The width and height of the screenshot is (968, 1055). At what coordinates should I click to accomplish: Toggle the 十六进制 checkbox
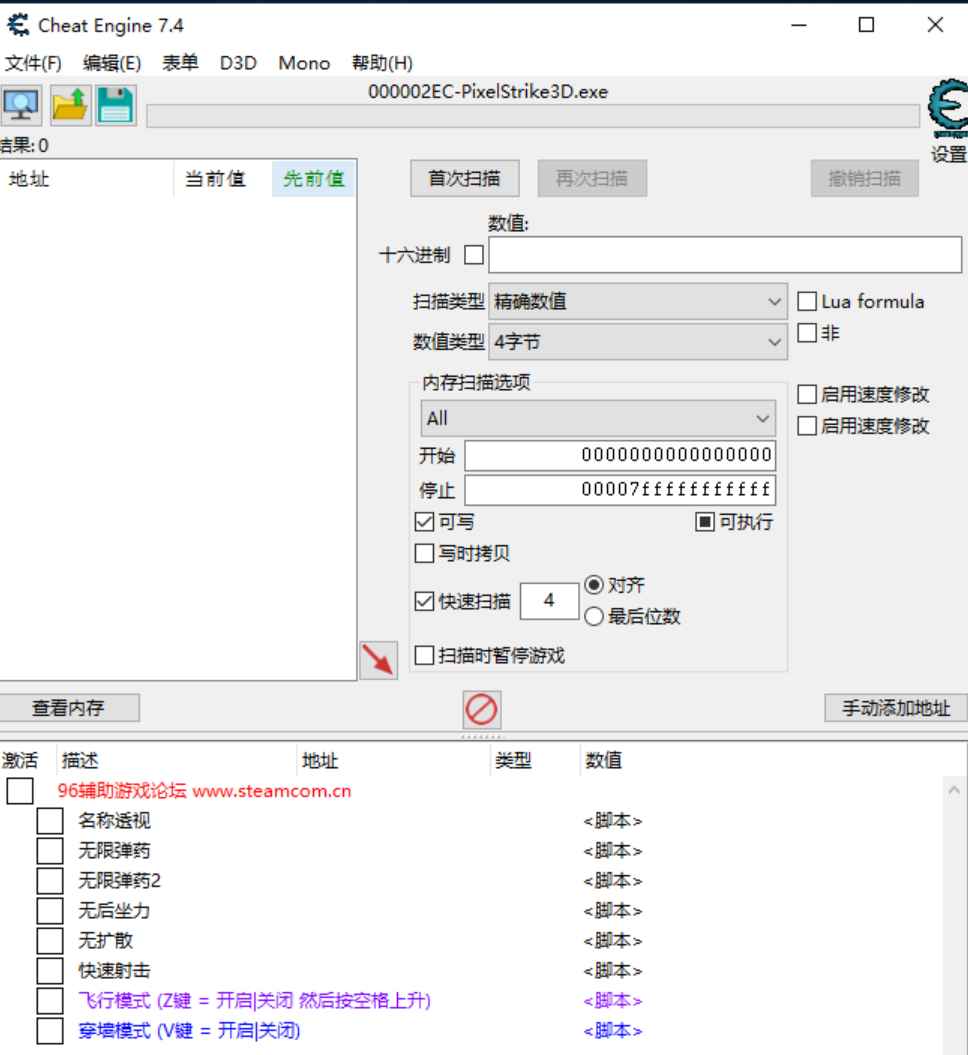point(474,255)
